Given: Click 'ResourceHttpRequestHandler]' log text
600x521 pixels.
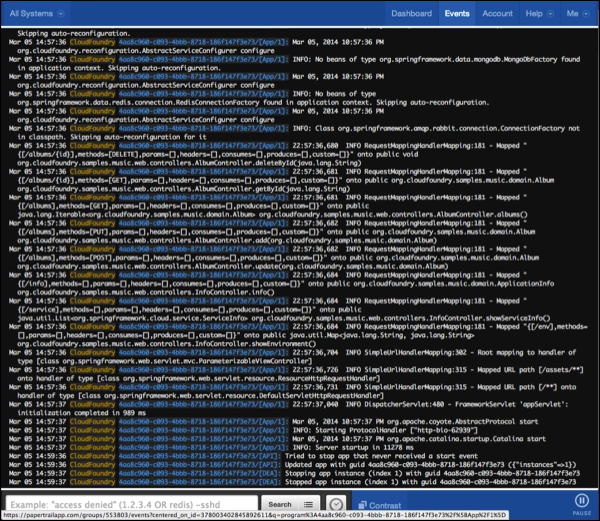Looking at the screenshot, I should click(x=329, y=379).
